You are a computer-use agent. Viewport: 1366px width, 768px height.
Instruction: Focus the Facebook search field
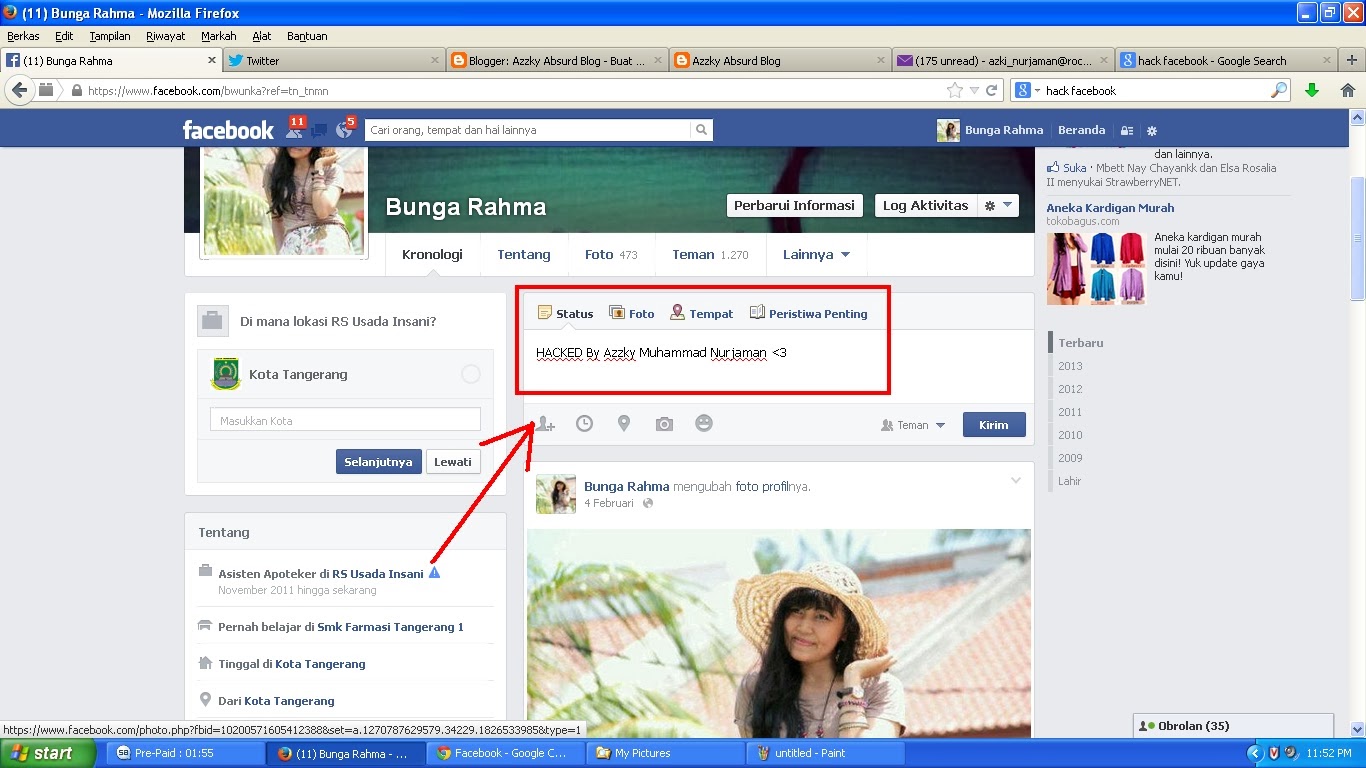(527, 130)
